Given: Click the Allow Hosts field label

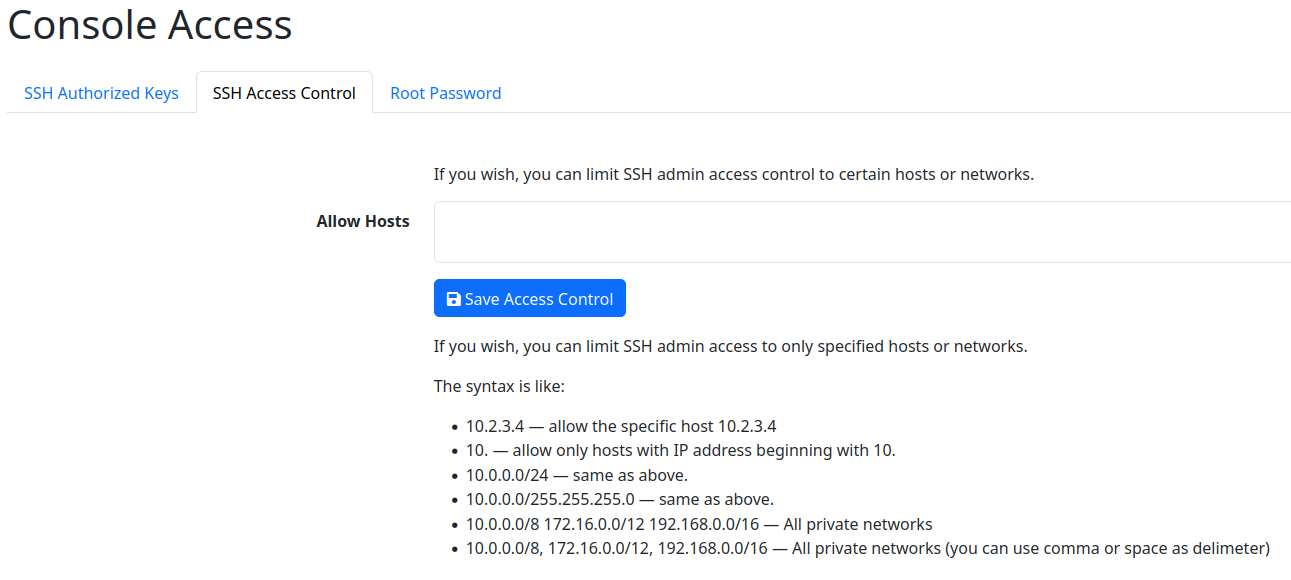Looking at the screenshot, I should (362, 221).
